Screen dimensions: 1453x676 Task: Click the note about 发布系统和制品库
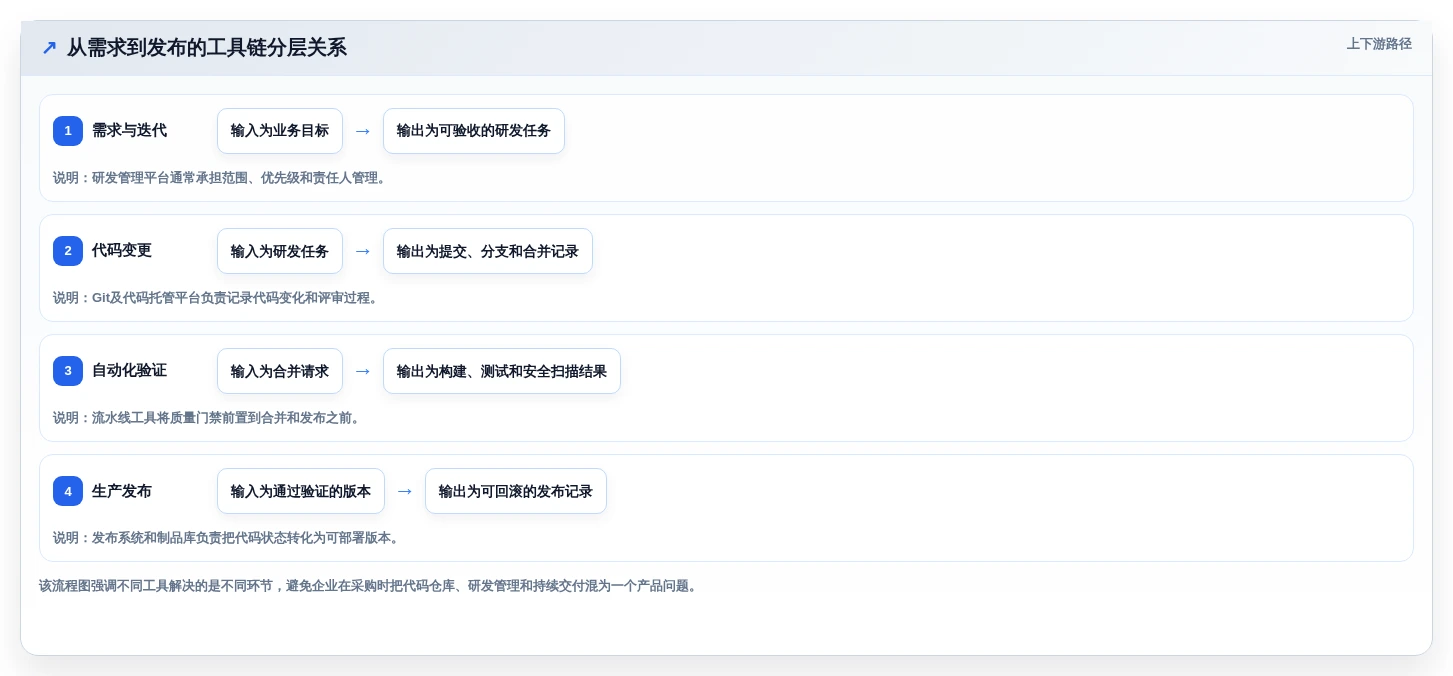229,538
